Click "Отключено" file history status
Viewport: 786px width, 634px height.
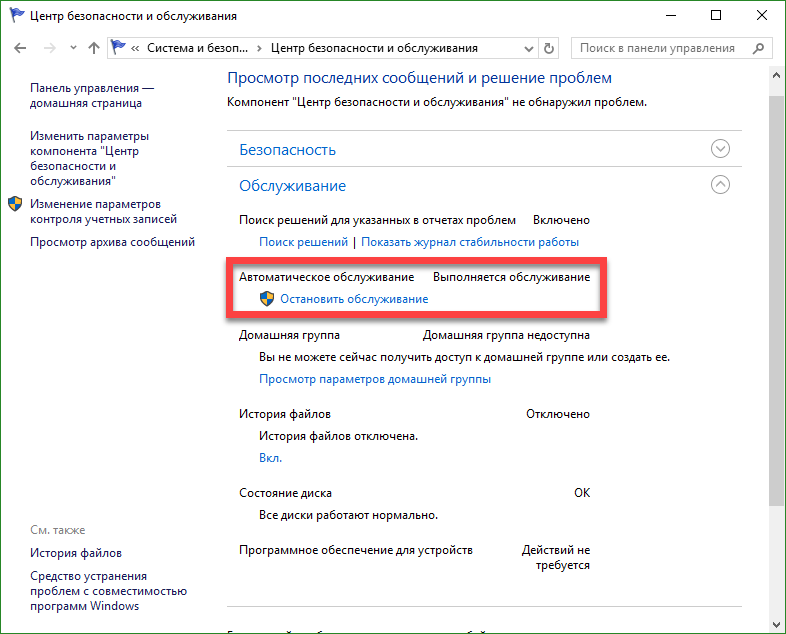click(x=557, y=414)
